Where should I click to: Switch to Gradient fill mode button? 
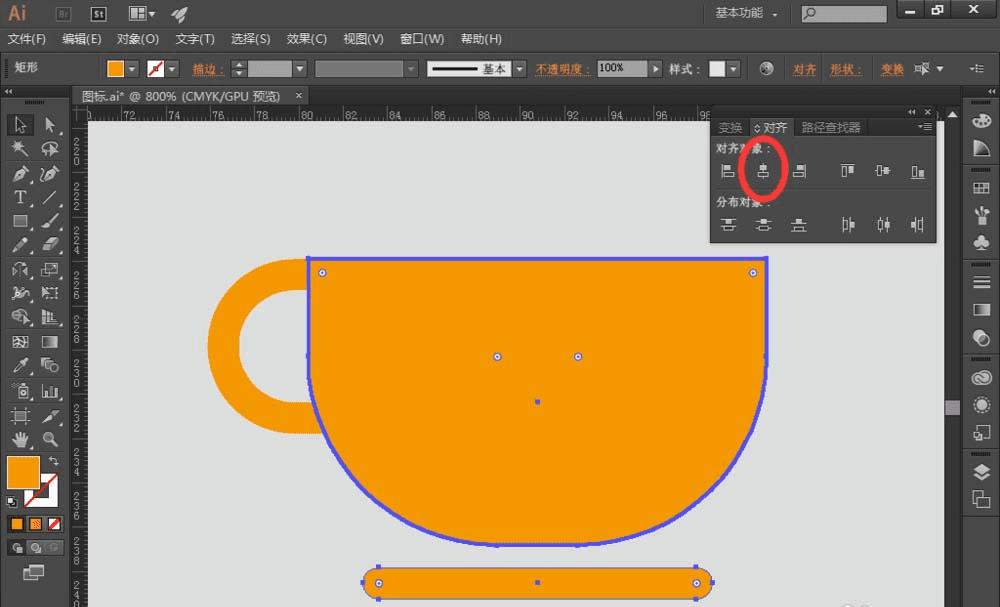36,523
